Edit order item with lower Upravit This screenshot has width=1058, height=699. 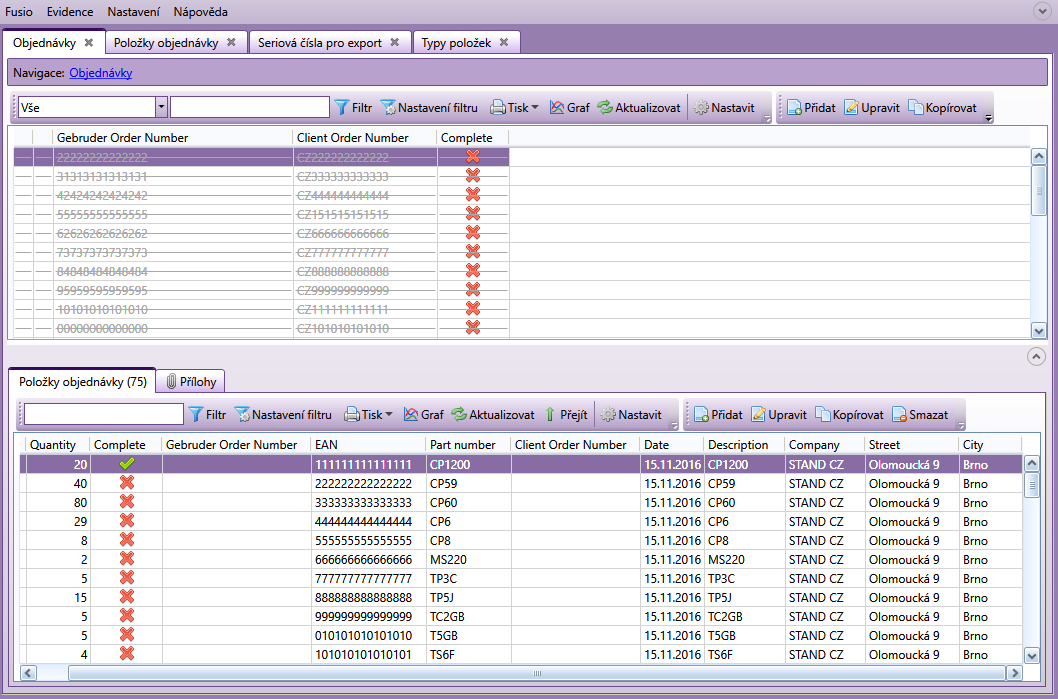click(x=779, y=414)
